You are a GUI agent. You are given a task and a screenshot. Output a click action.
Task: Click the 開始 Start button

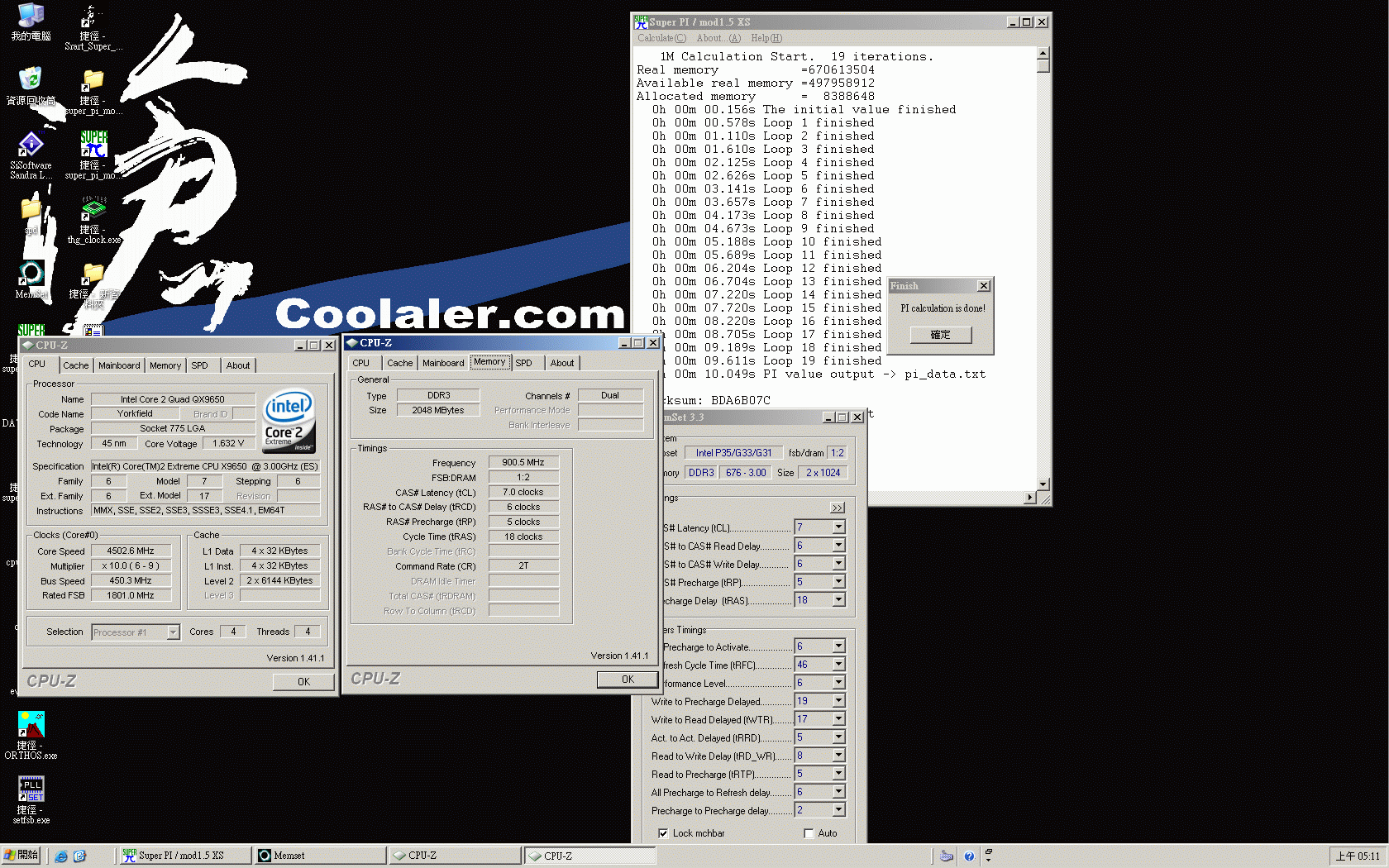(x=21, y=856)
